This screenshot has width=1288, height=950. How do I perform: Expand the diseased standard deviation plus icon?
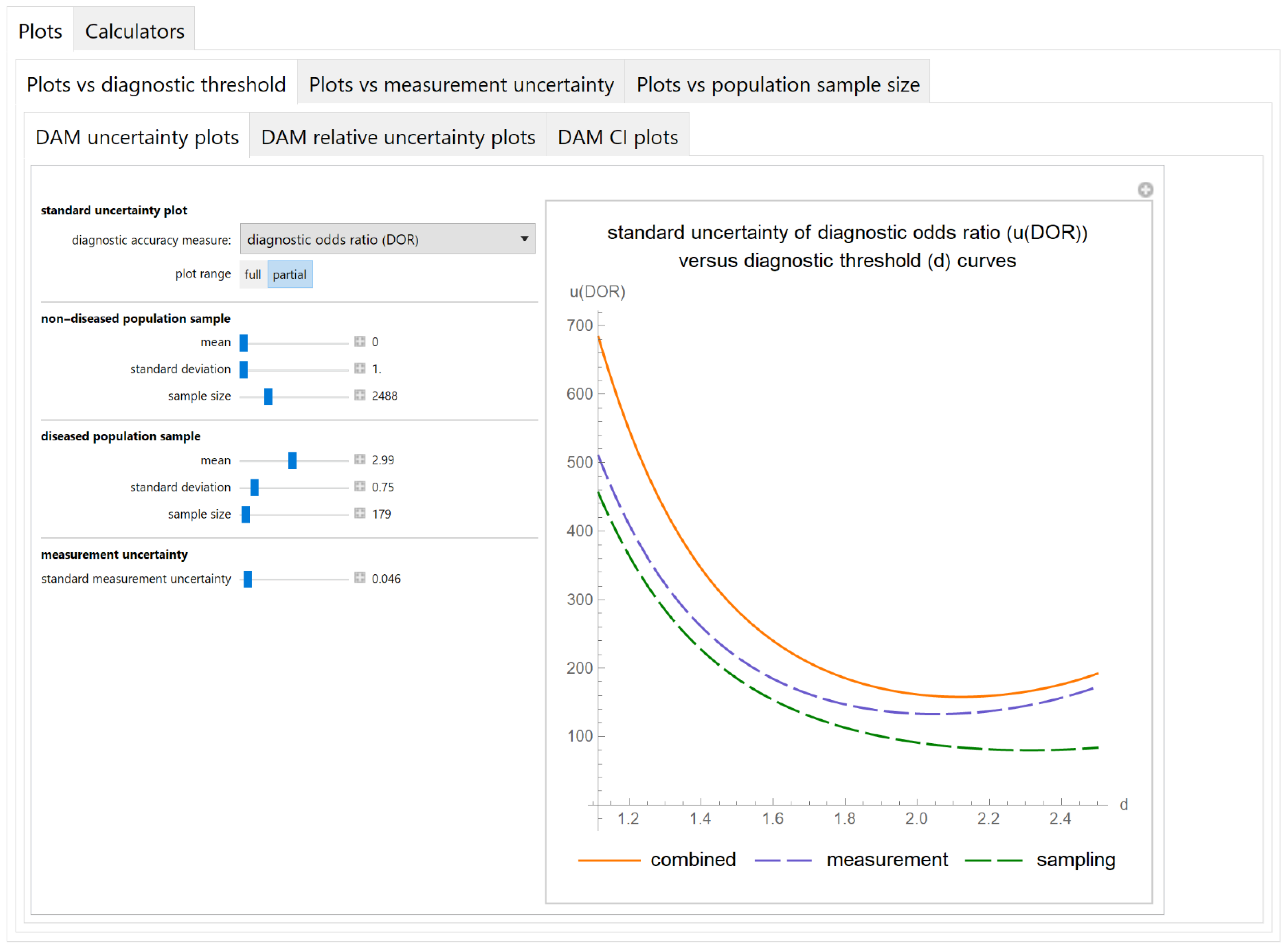pos(360,486)
